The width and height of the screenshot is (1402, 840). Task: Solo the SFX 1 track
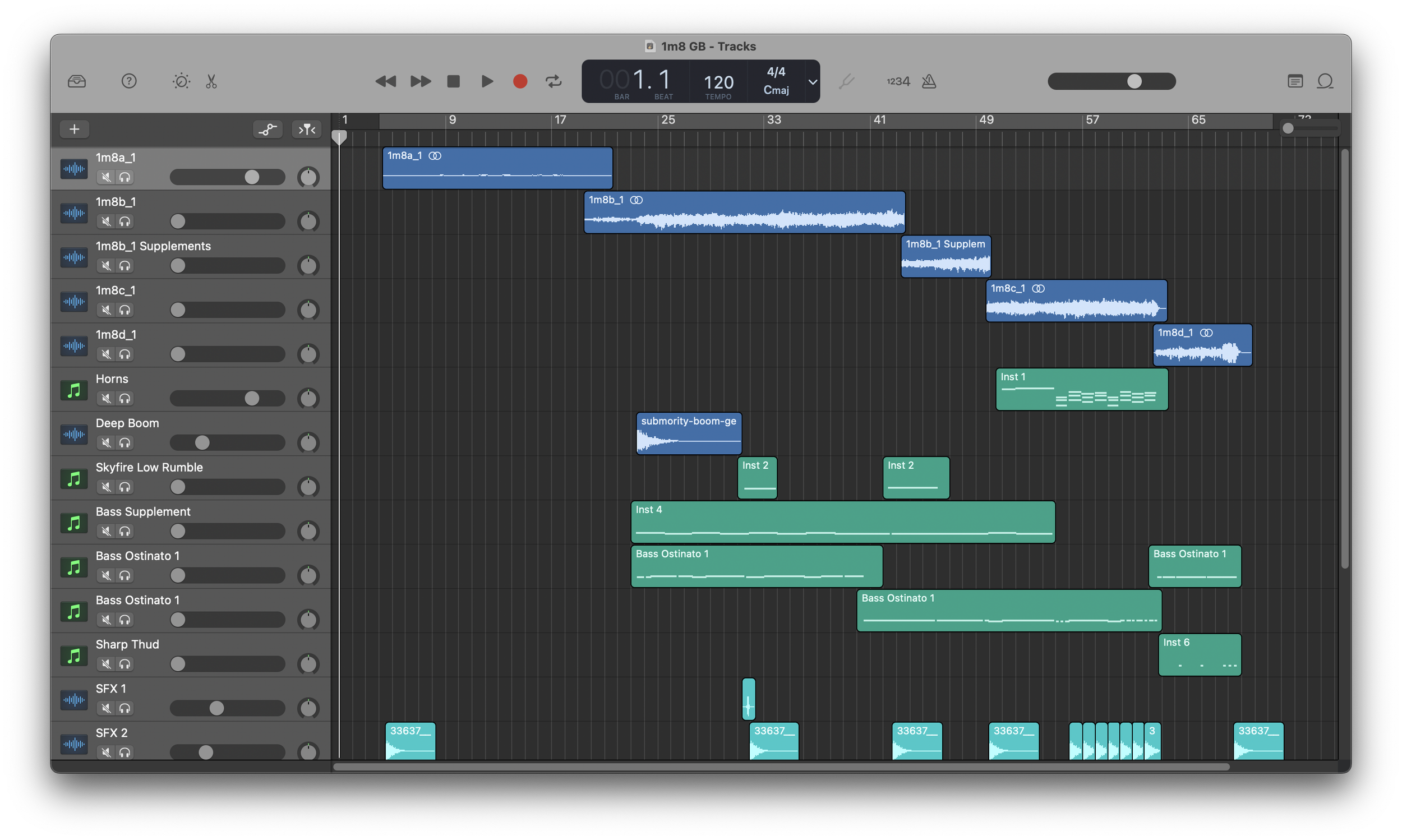[125, 708]
